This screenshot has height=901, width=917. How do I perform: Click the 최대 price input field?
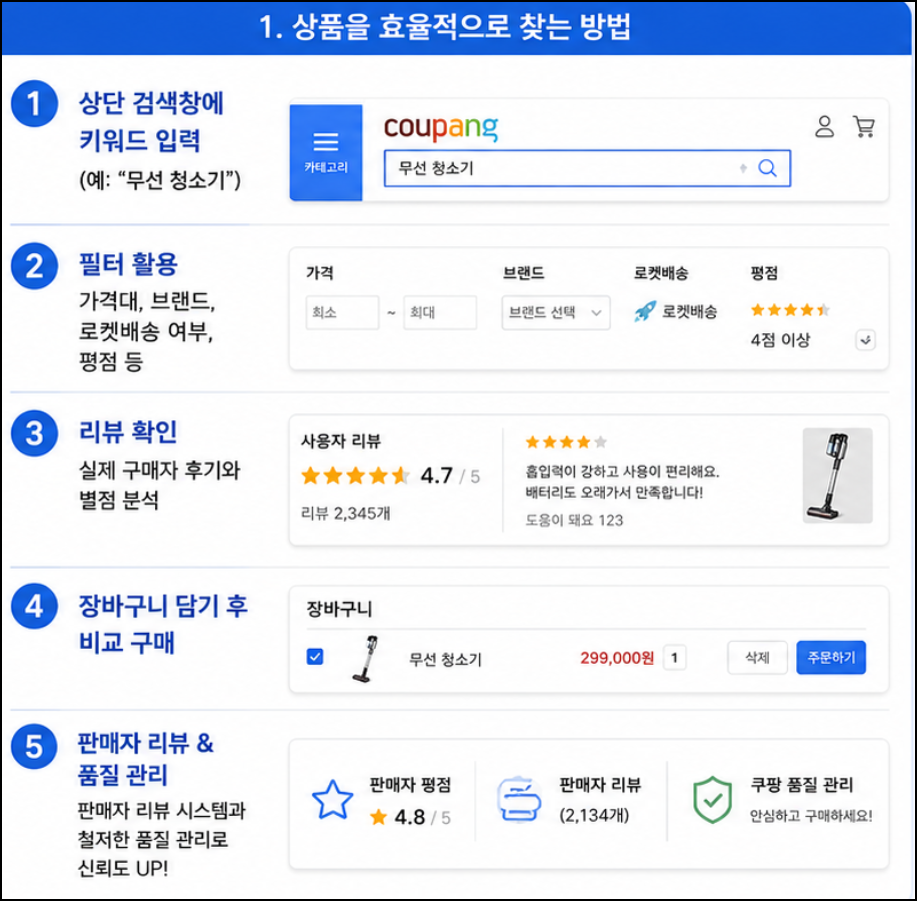pyautogui.click(x=440, y=312)
